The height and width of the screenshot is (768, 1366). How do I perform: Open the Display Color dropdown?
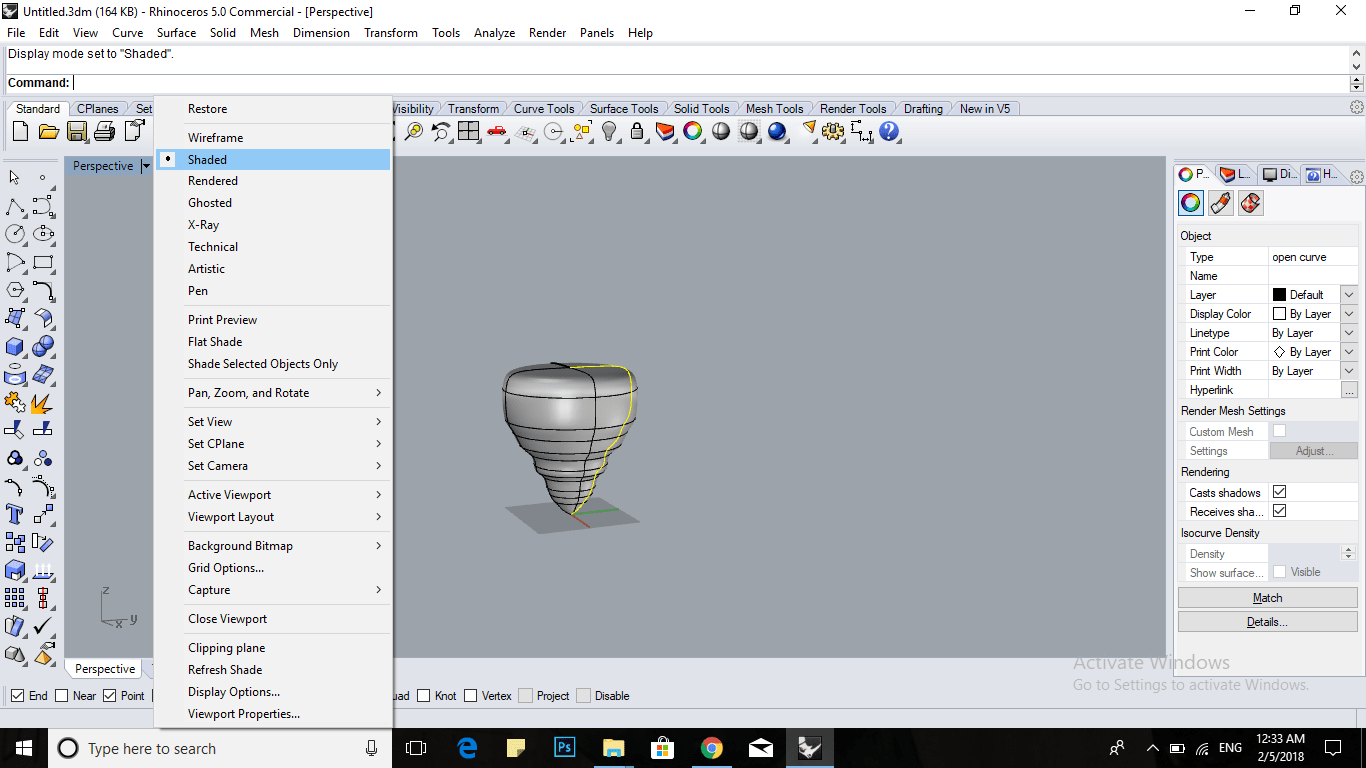[1349, 314]
